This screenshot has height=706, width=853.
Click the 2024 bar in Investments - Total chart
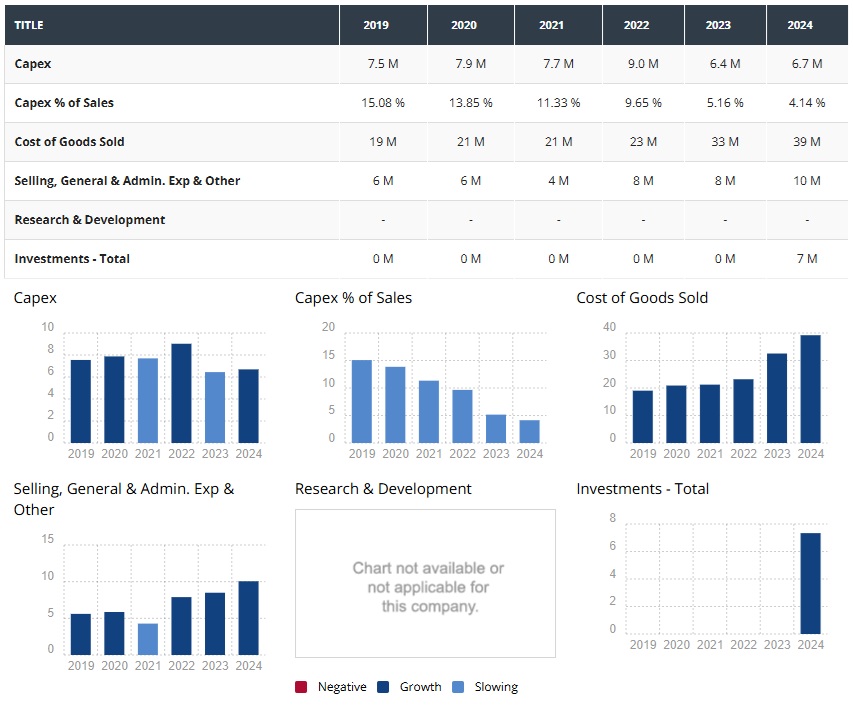coord(811,583)
